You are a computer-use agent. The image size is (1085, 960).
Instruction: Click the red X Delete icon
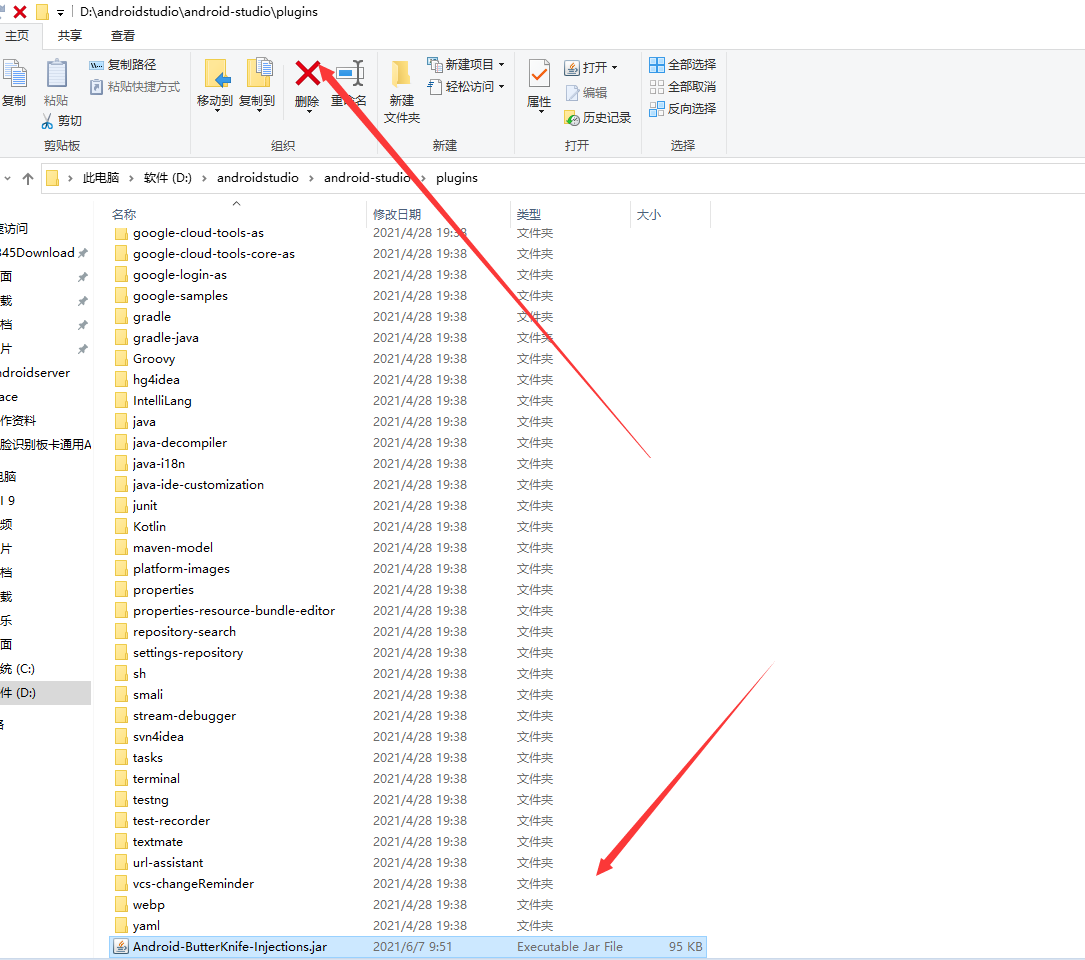[x=307, y=73]
